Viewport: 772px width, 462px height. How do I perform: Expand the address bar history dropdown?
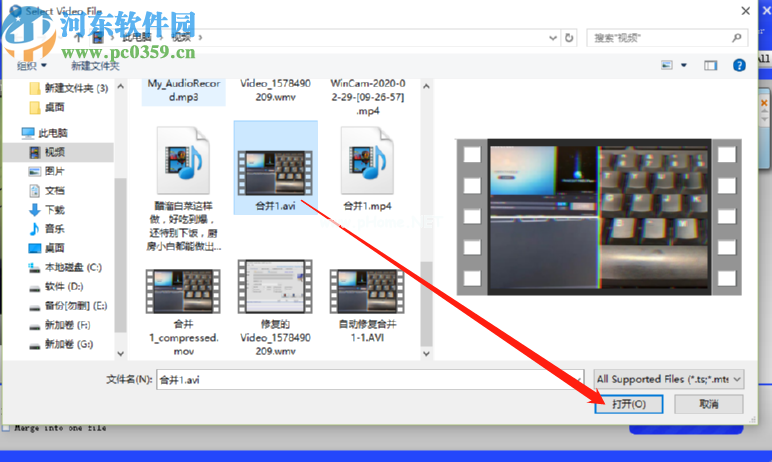click(x=553, y=38)
